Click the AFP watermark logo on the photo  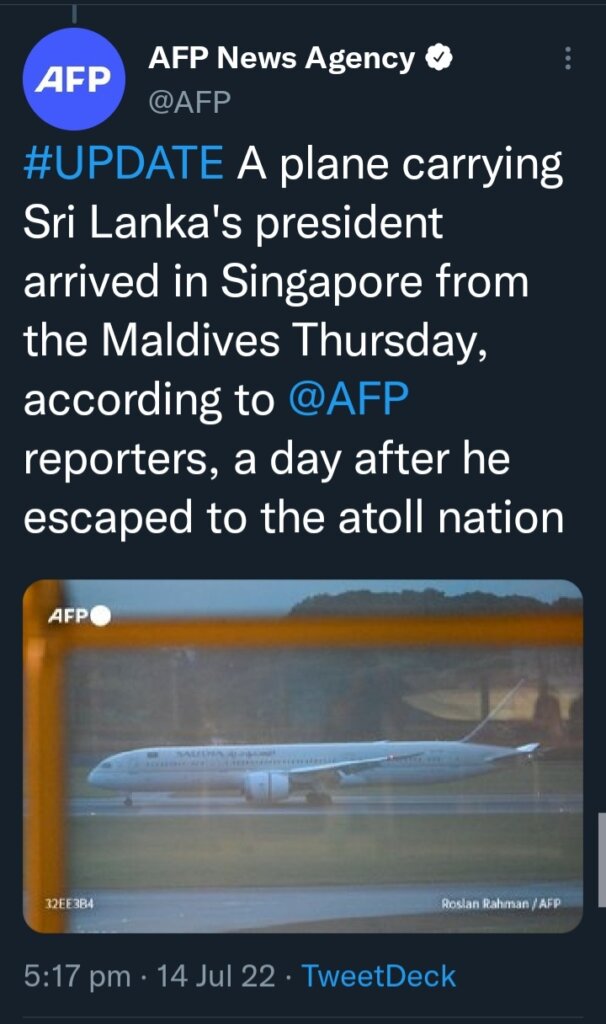coord(68,615)
